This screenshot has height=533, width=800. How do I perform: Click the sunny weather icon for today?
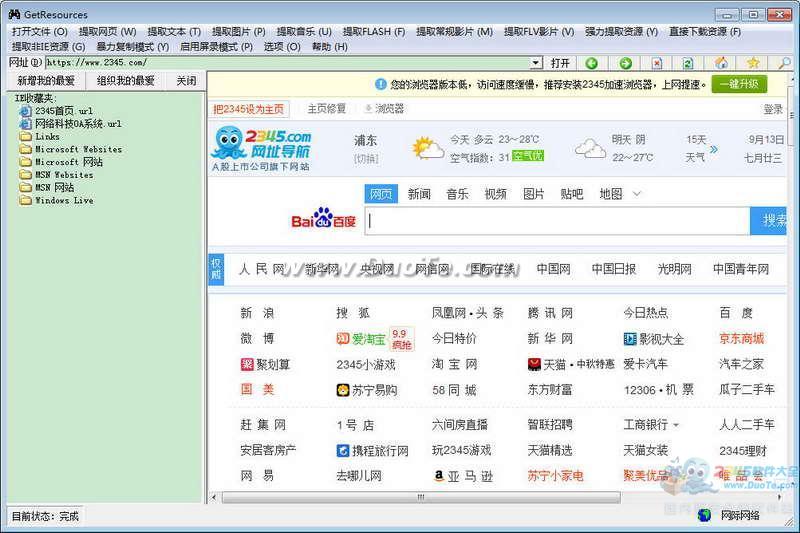click(x=428, y=148)
